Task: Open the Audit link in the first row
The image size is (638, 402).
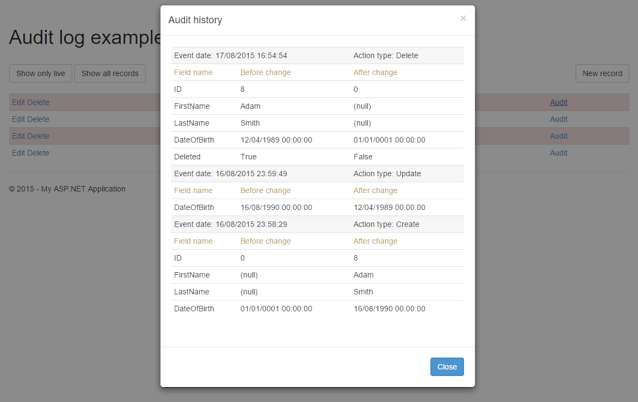Action: click(x=558, y=102)
